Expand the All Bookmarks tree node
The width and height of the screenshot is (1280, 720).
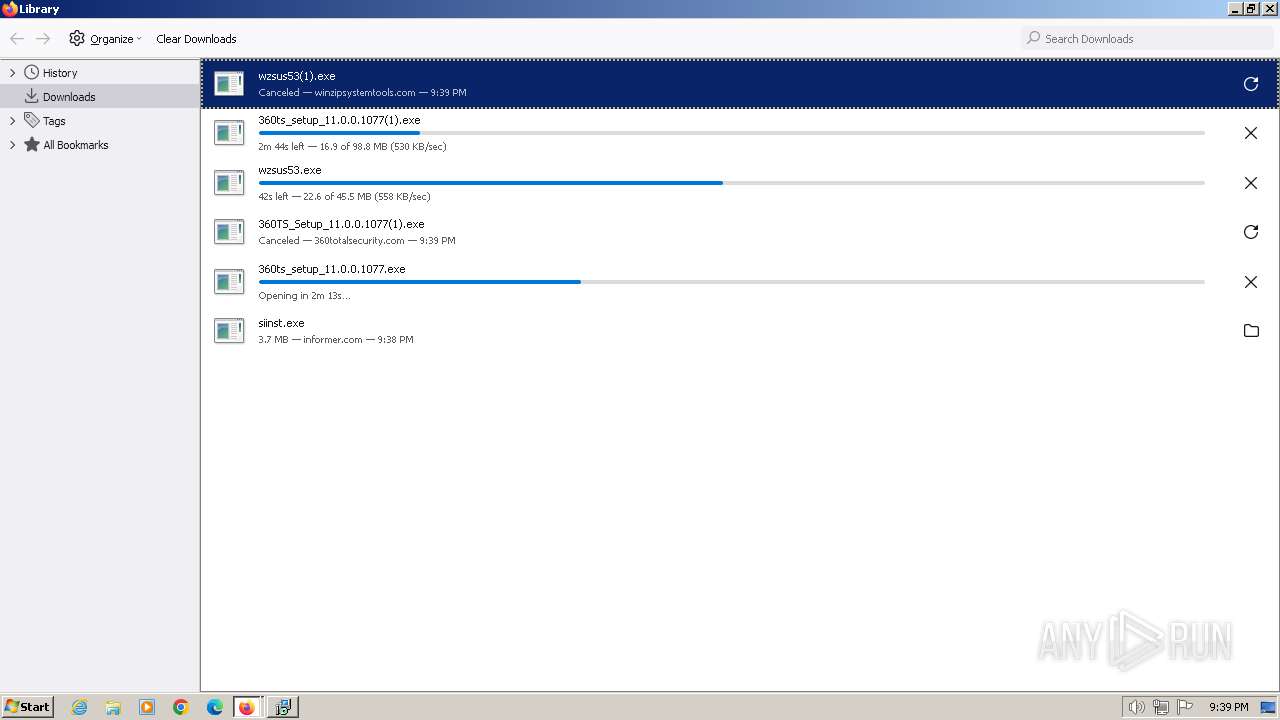(x=12, y=145)
